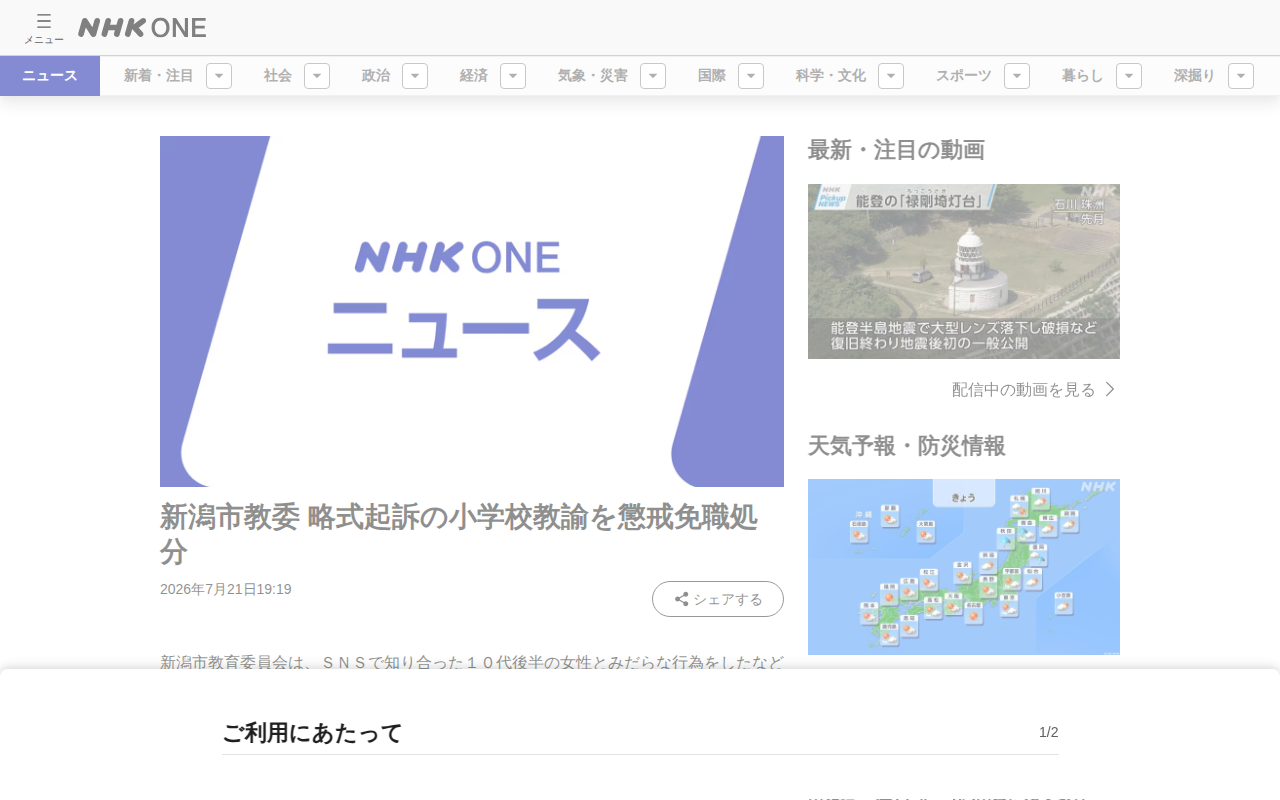Expand the 気象・災害 dropdown arrow
This screenshot has width=1280, height=800.
click(x=653, y=76)
